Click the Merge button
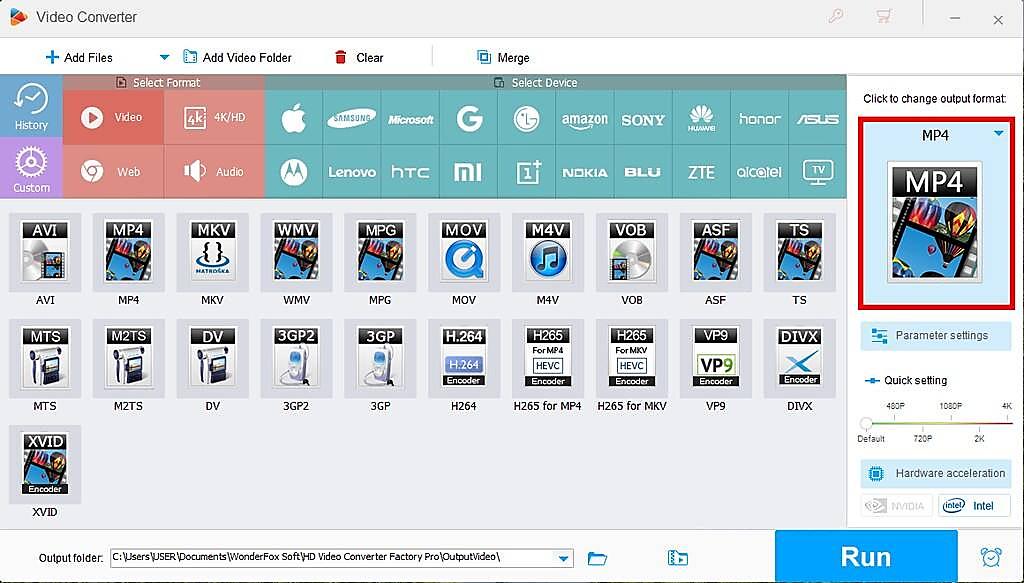This screenshot has height=583, width=1024. (503, 57)
